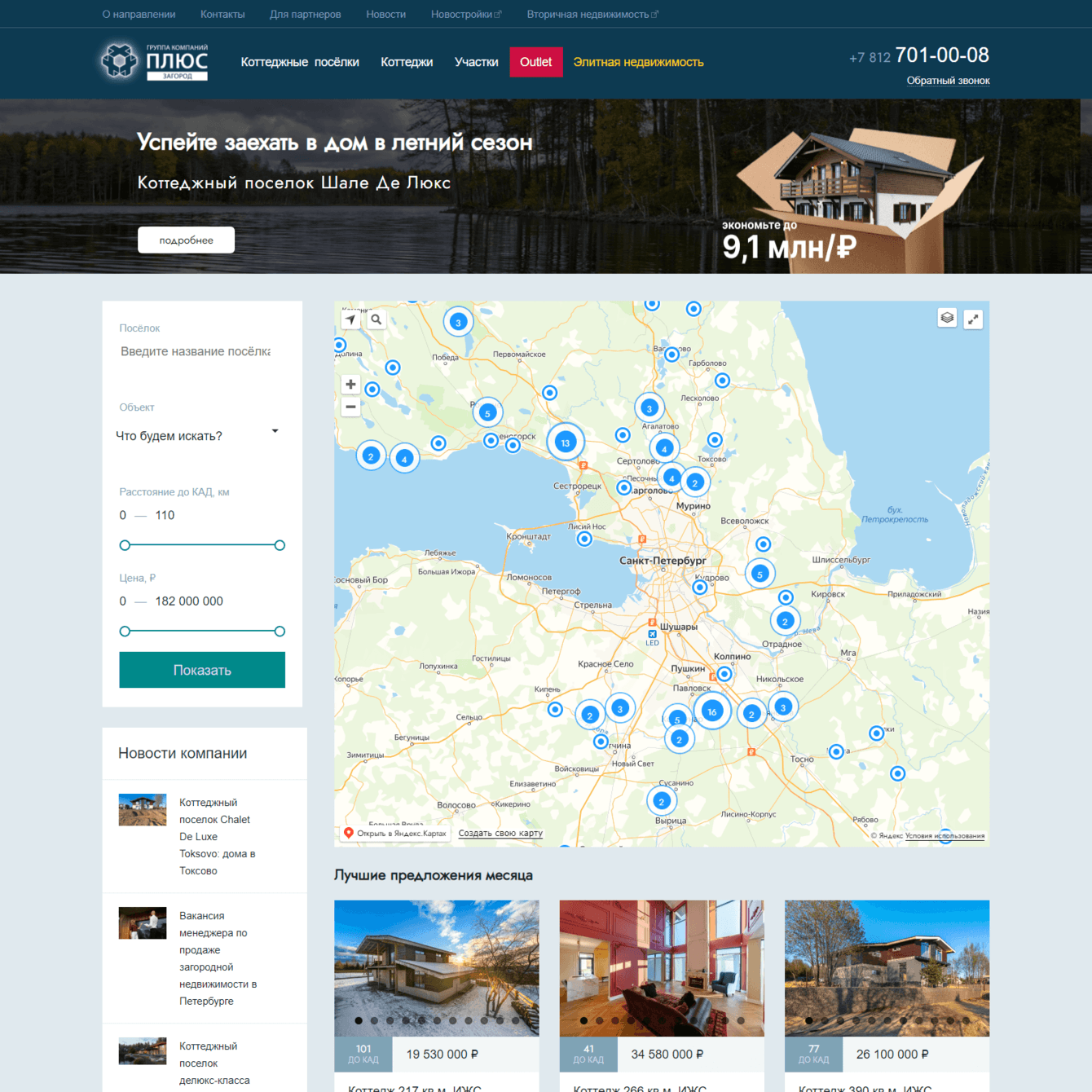Select the cluster 3 near Победа
1092x1092 pixels.
(458, 322)
